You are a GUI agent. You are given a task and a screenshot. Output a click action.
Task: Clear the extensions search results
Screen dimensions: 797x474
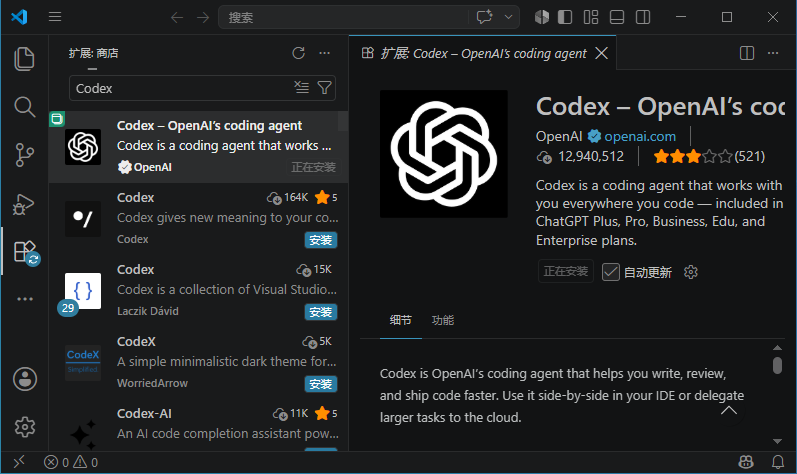tap(302, 87)
